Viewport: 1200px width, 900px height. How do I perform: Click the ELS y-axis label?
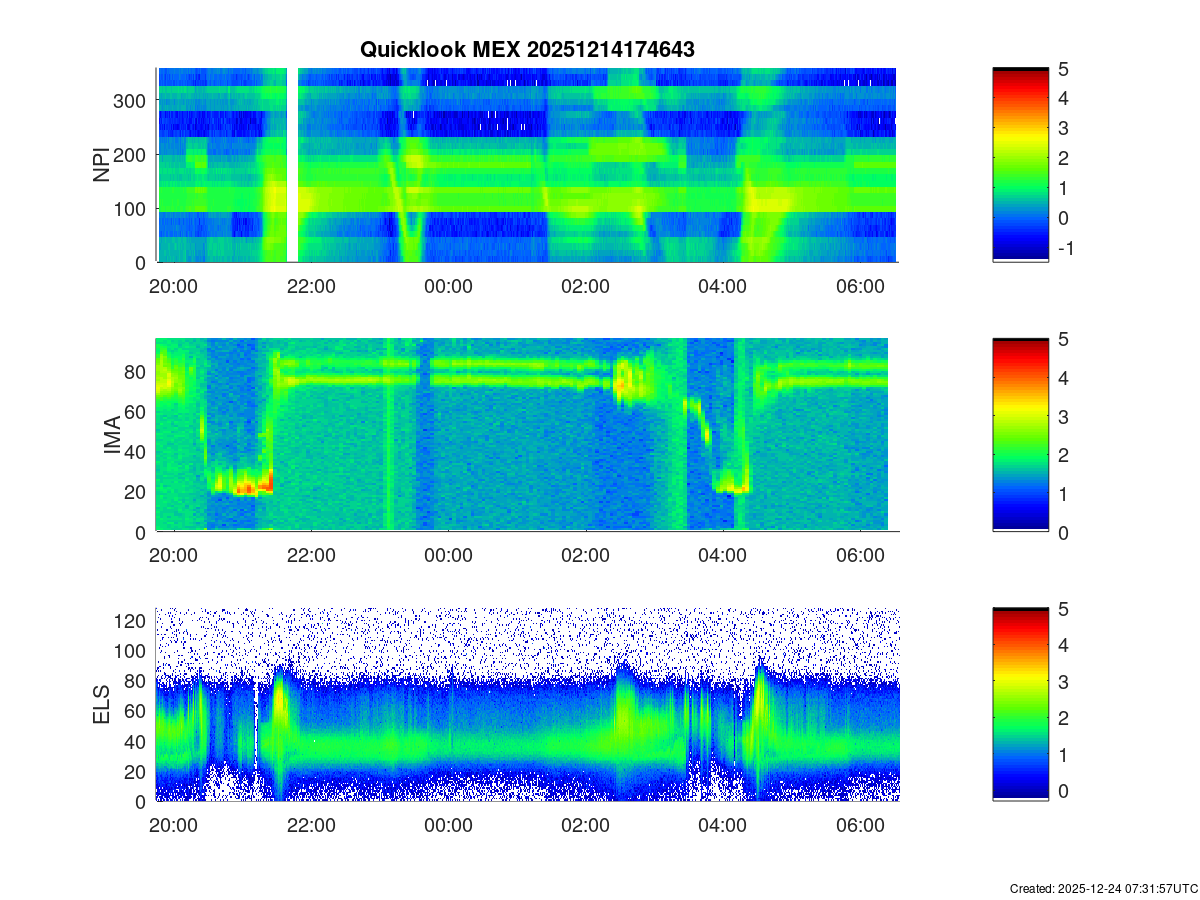pyautogui.click(x=102, y=705)
